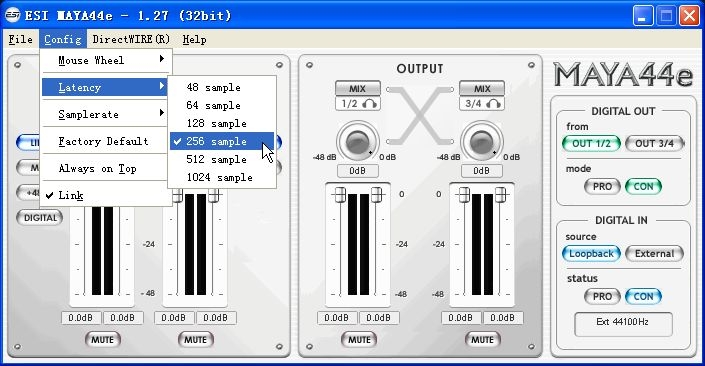
Task: Set digital out source to OUT 1/2
Action: coord(591,143)
